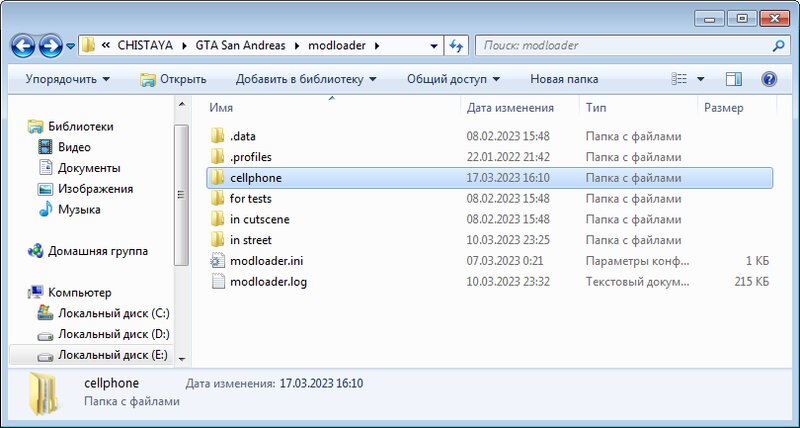Click the 22.01.2022 21:42 date cell
Image resolution: width=800 pixels, height=428 pixels.
[508, 157]
